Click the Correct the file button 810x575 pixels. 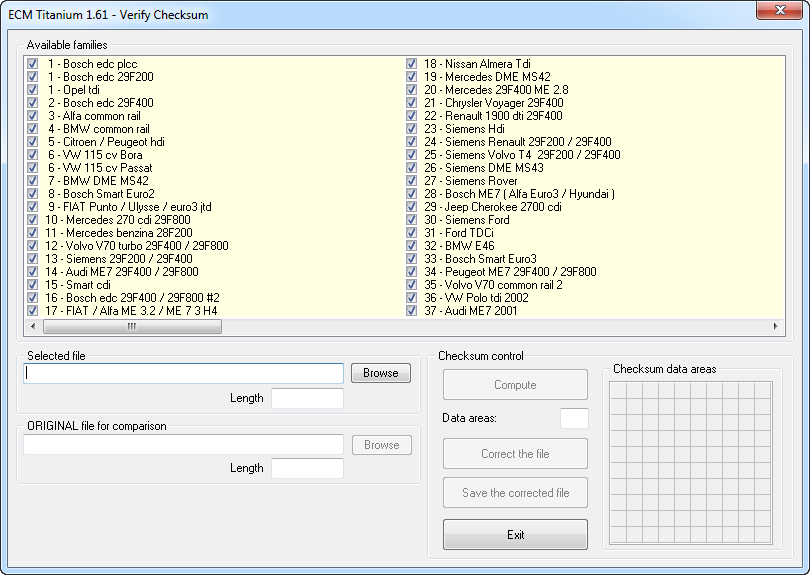point(515,454)
